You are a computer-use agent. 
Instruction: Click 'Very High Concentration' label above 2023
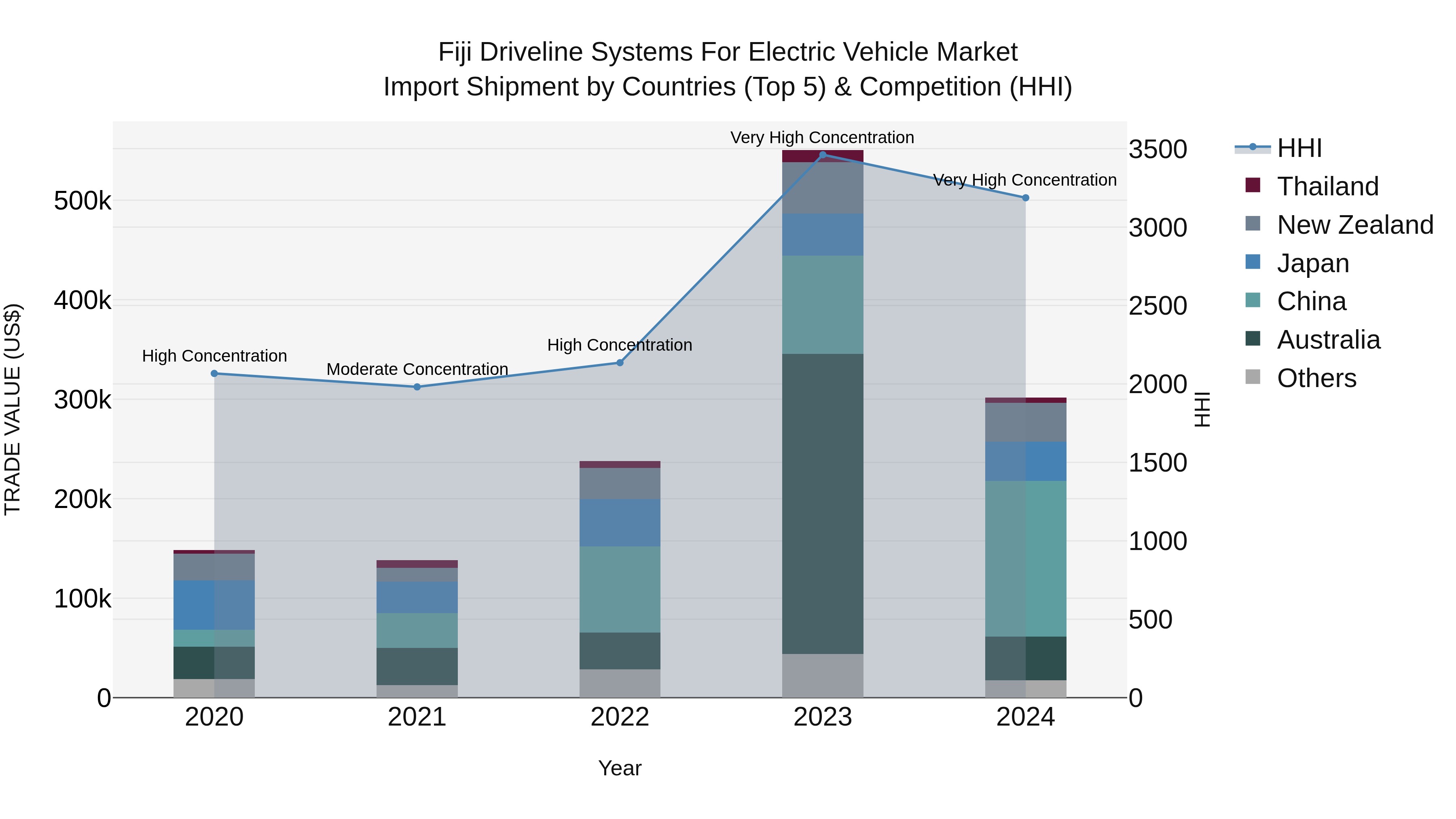click(x=822, y=138)
